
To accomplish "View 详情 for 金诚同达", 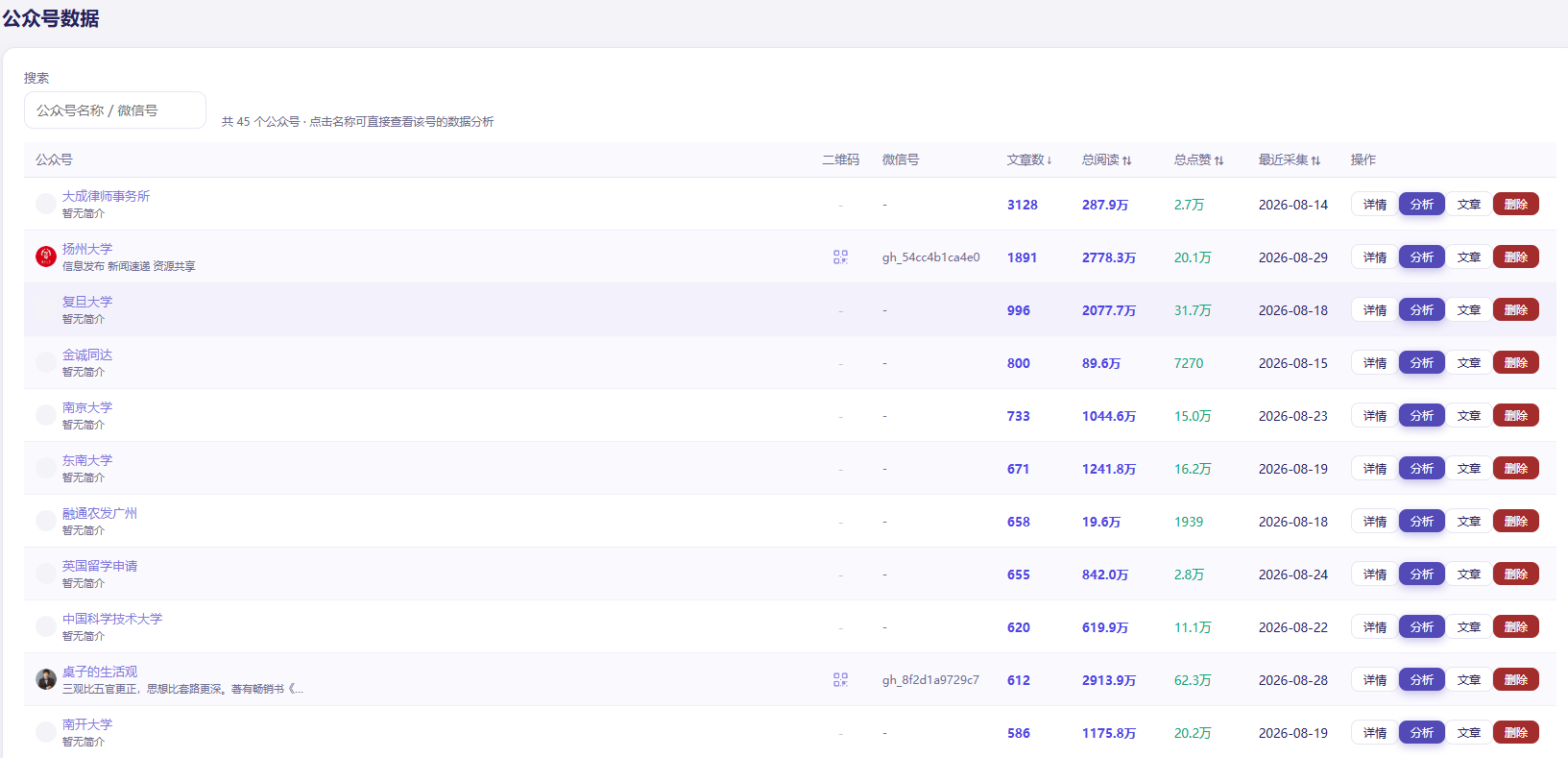I will 1375,363.
